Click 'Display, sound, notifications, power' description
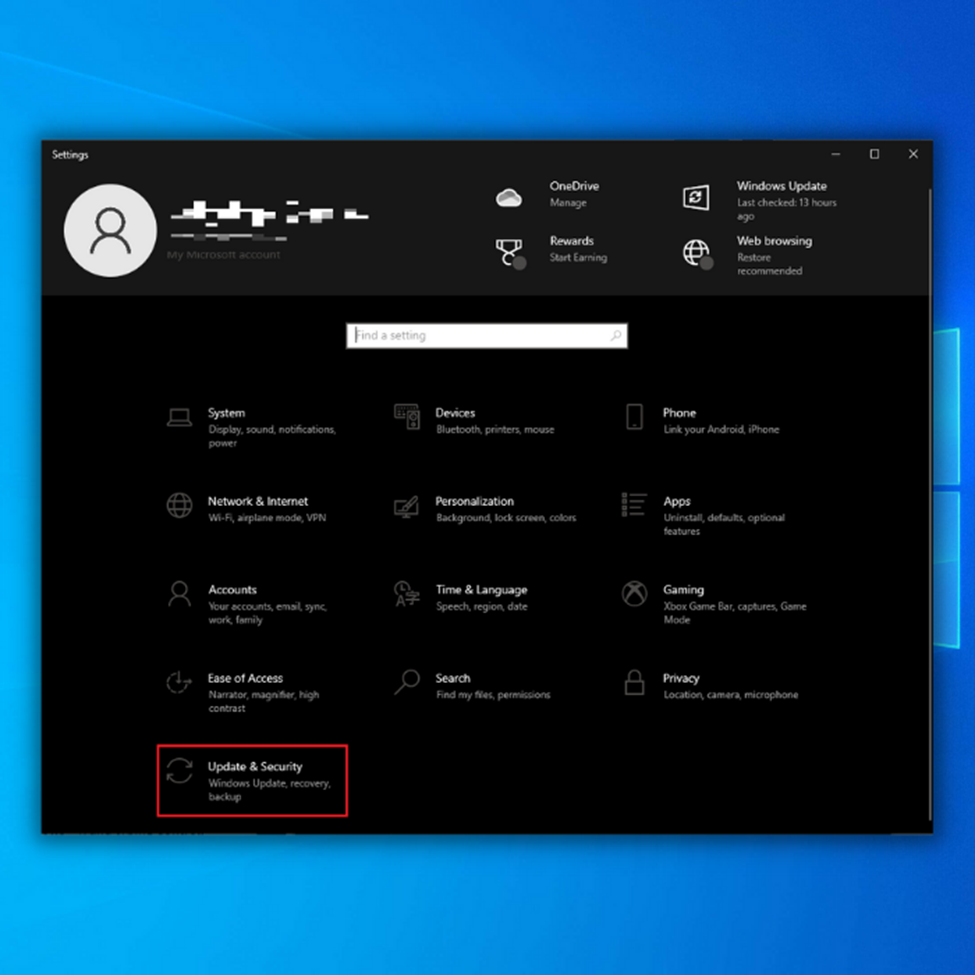 click(272, 436)
